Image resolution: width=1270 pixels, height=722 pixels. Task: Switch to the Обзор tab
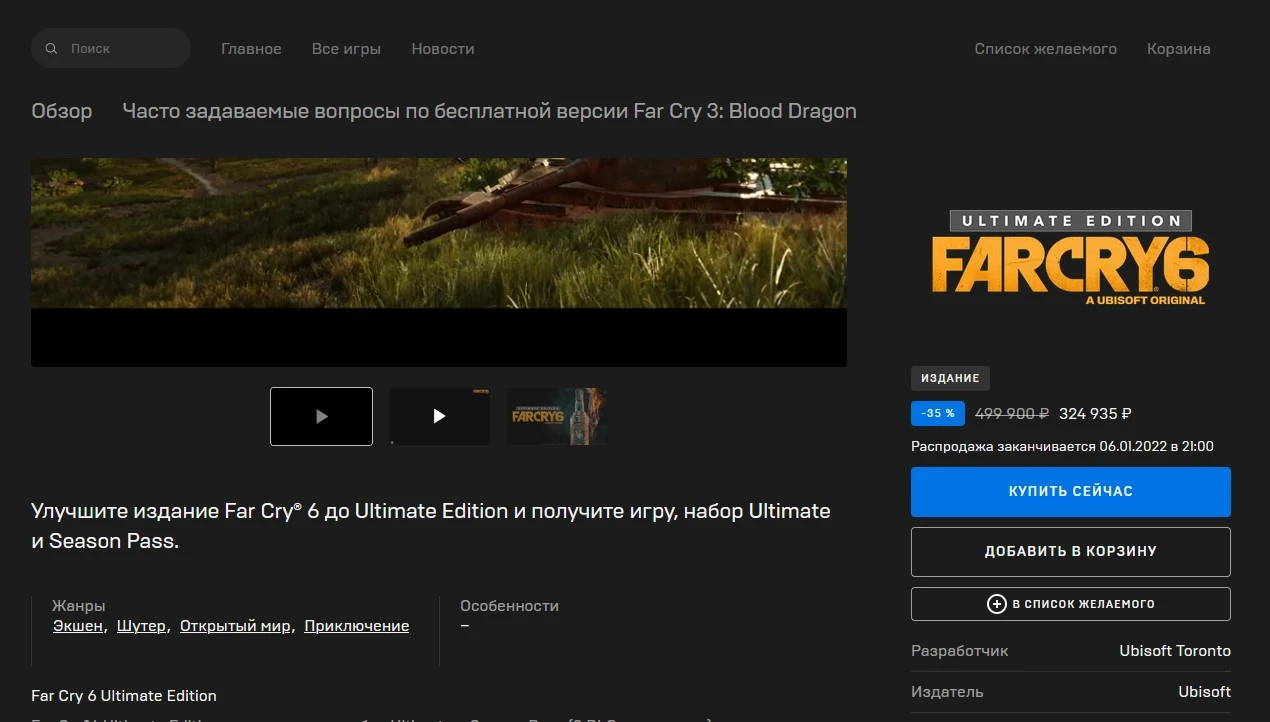click(62, 111)
